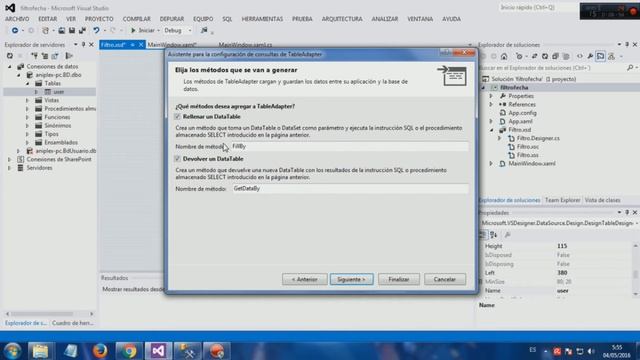Image resolution: width=640 pixels, height=360 pixels.
Task: Click categorized view icon in Propiedades panel
Action: [x=482, y=235]
